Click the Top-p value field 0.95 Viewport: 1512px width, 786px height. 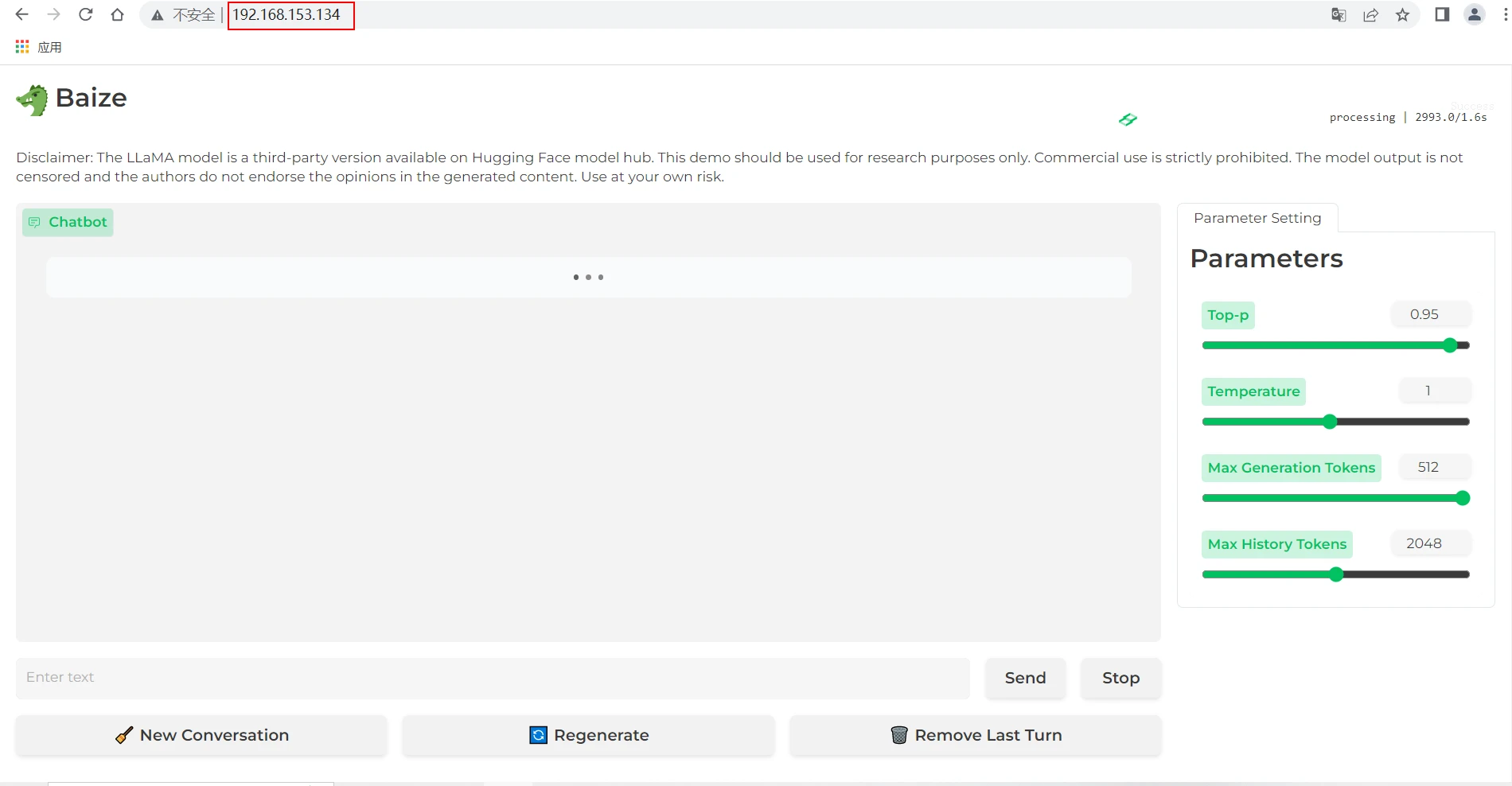pos(1430,314)
